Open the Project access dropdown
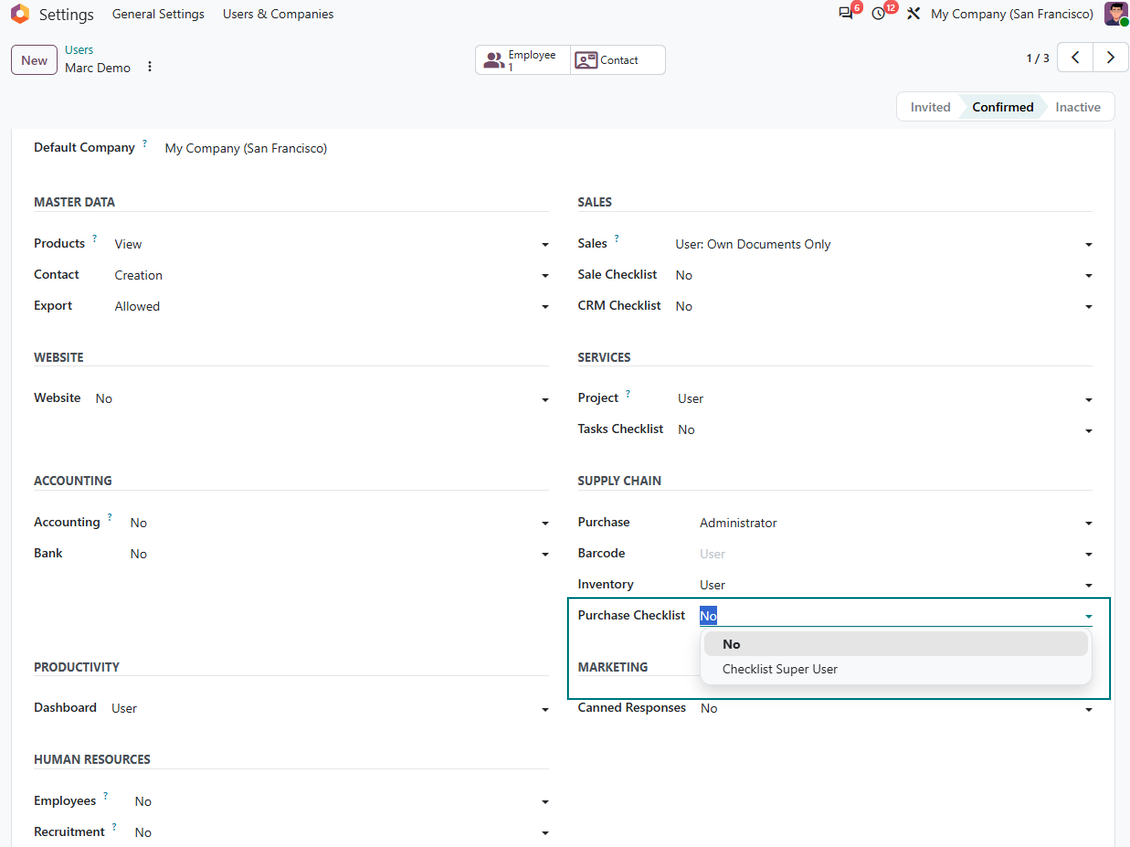The width and height of the screenshot is (1130, 847). 885,399
